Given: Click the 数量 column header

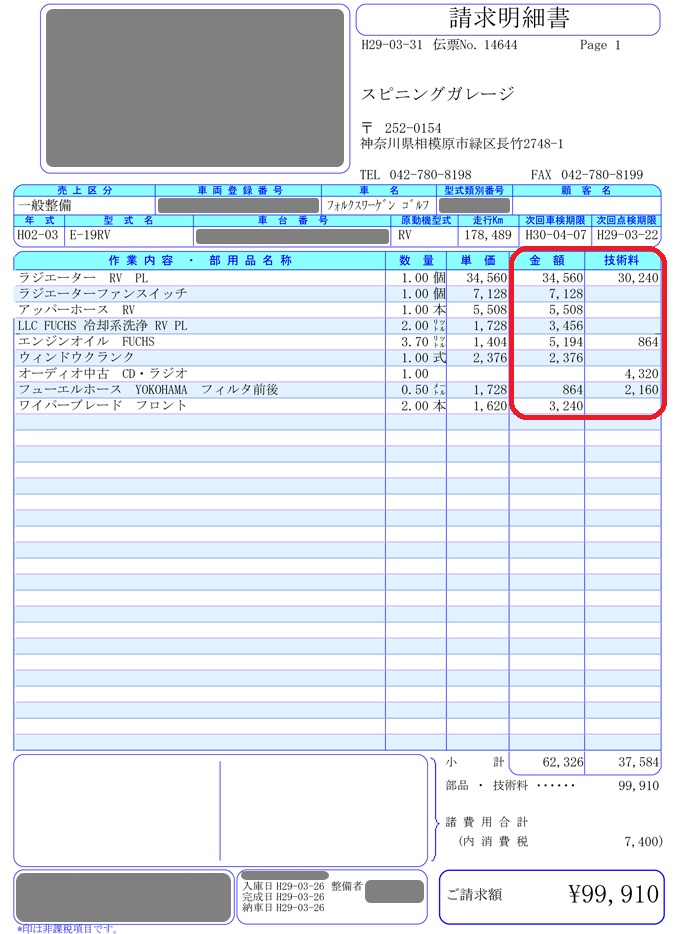Looking at the screenshot, I should [x=415, y=260].
